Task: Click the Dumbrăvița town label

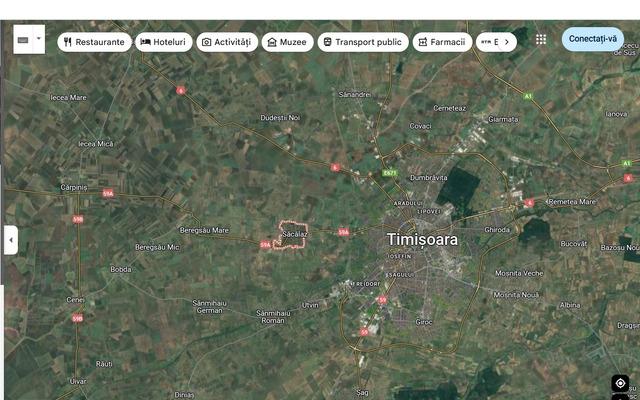Action: [x=428, y=177]
